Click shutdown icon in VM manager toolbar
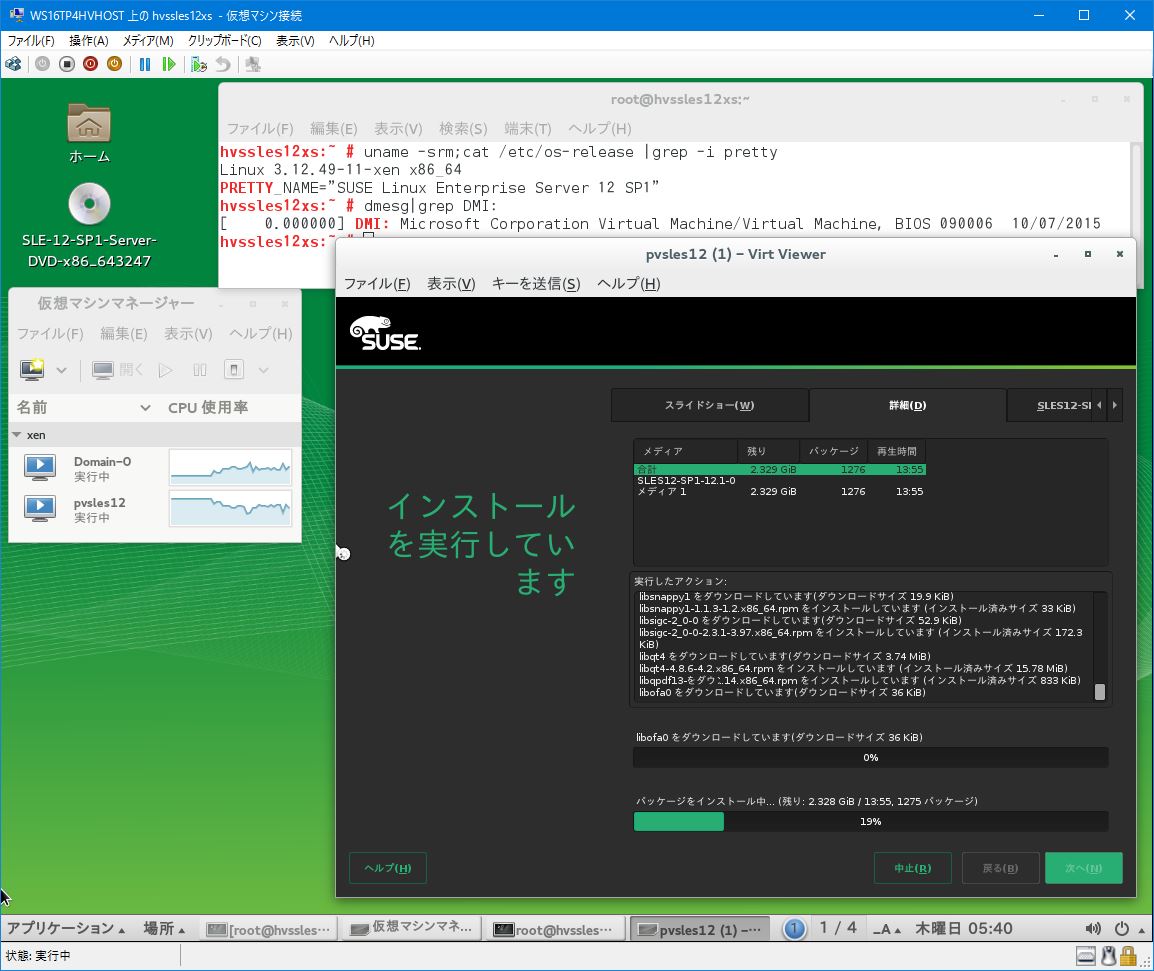The image size is (1154, 971). [x=233, y=370]
